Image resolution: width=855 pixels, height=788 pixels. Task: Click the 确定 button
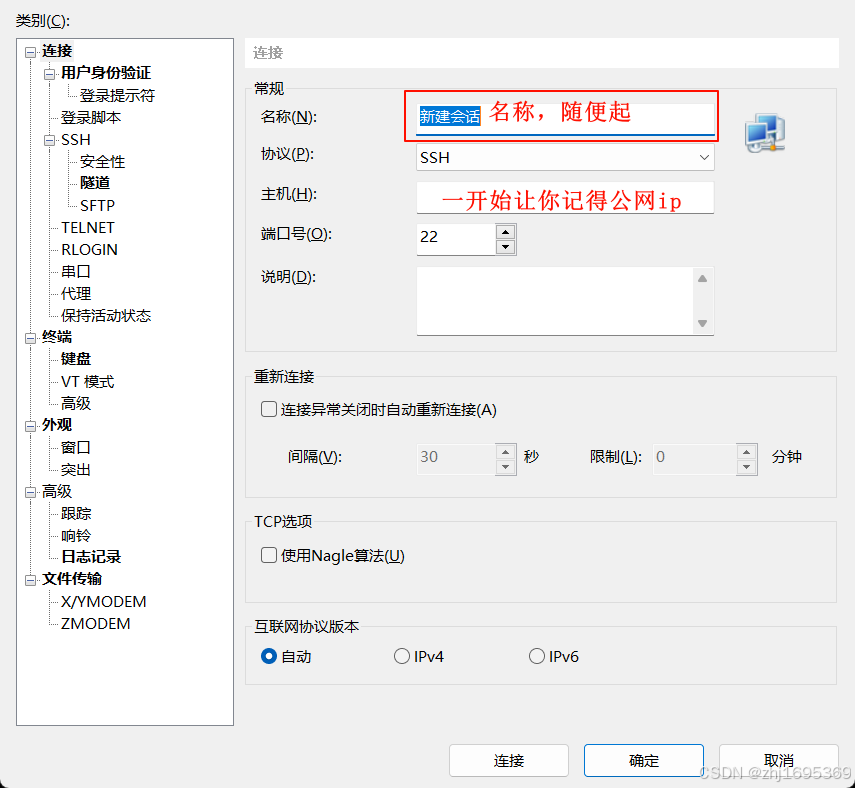(x=643, y=760)
